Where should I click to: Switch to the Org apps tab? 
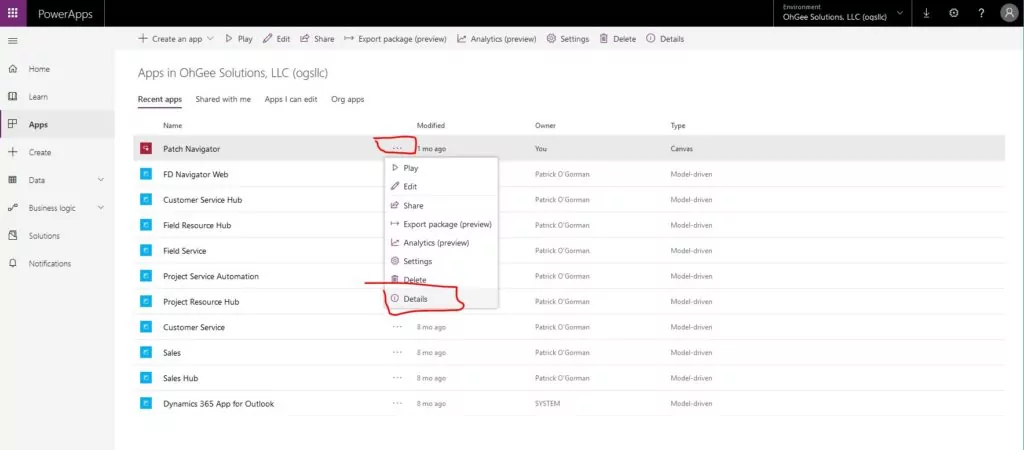[x=347, y=100]
